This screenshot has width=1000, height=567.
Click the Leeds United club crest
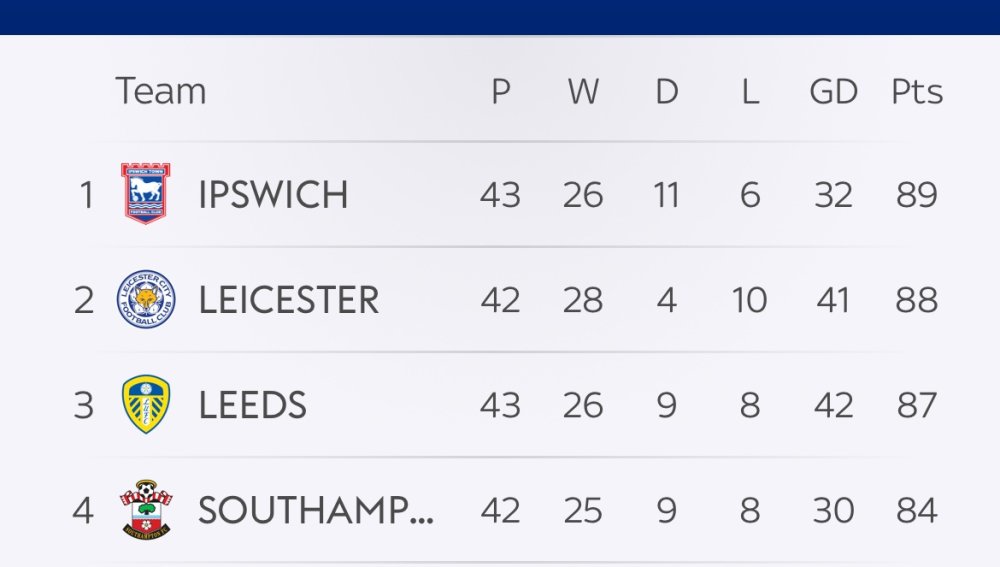(146, 405)
